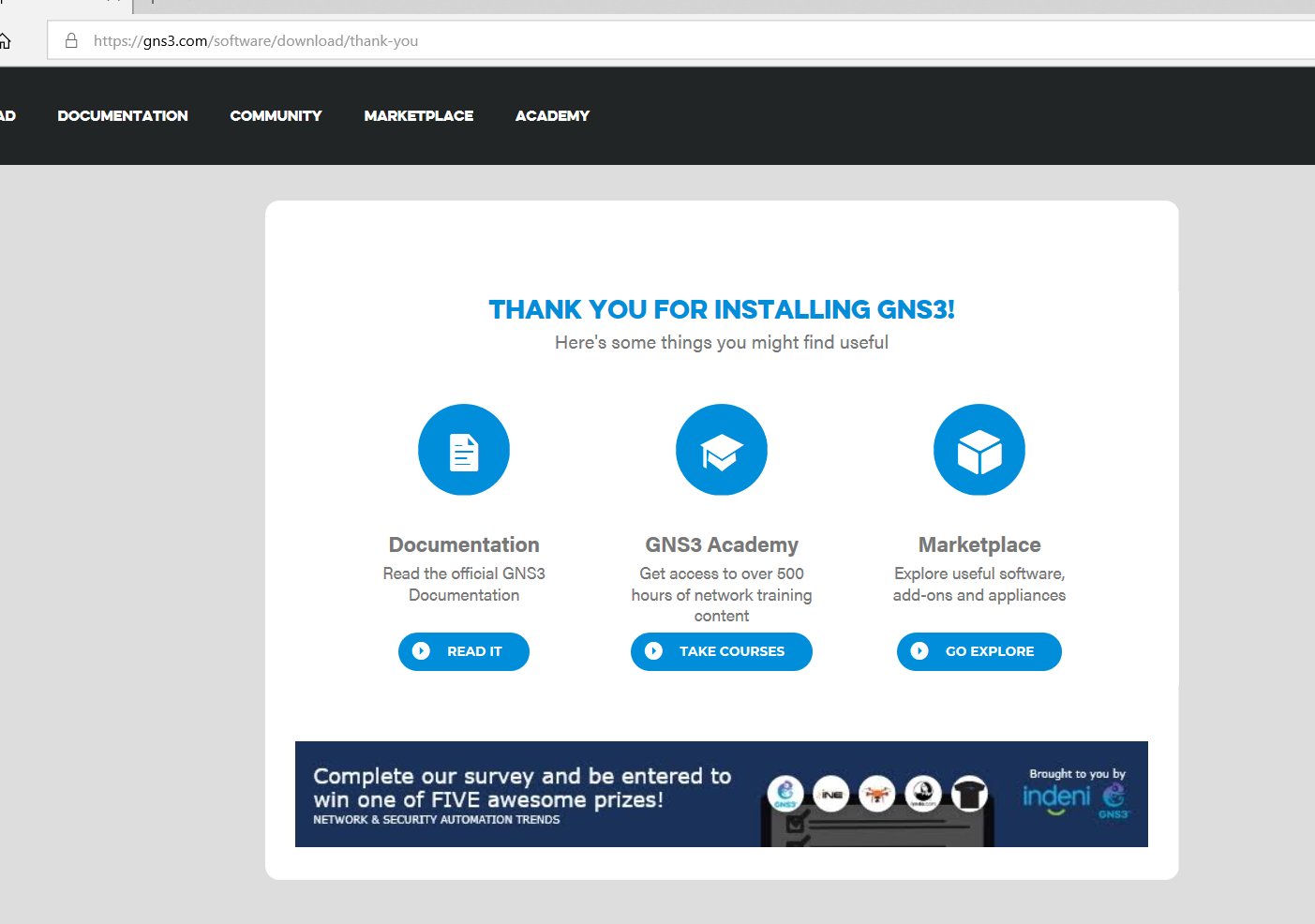
Task: Click the play arrow in GO EXPLORE button
Action: point(919,651)
